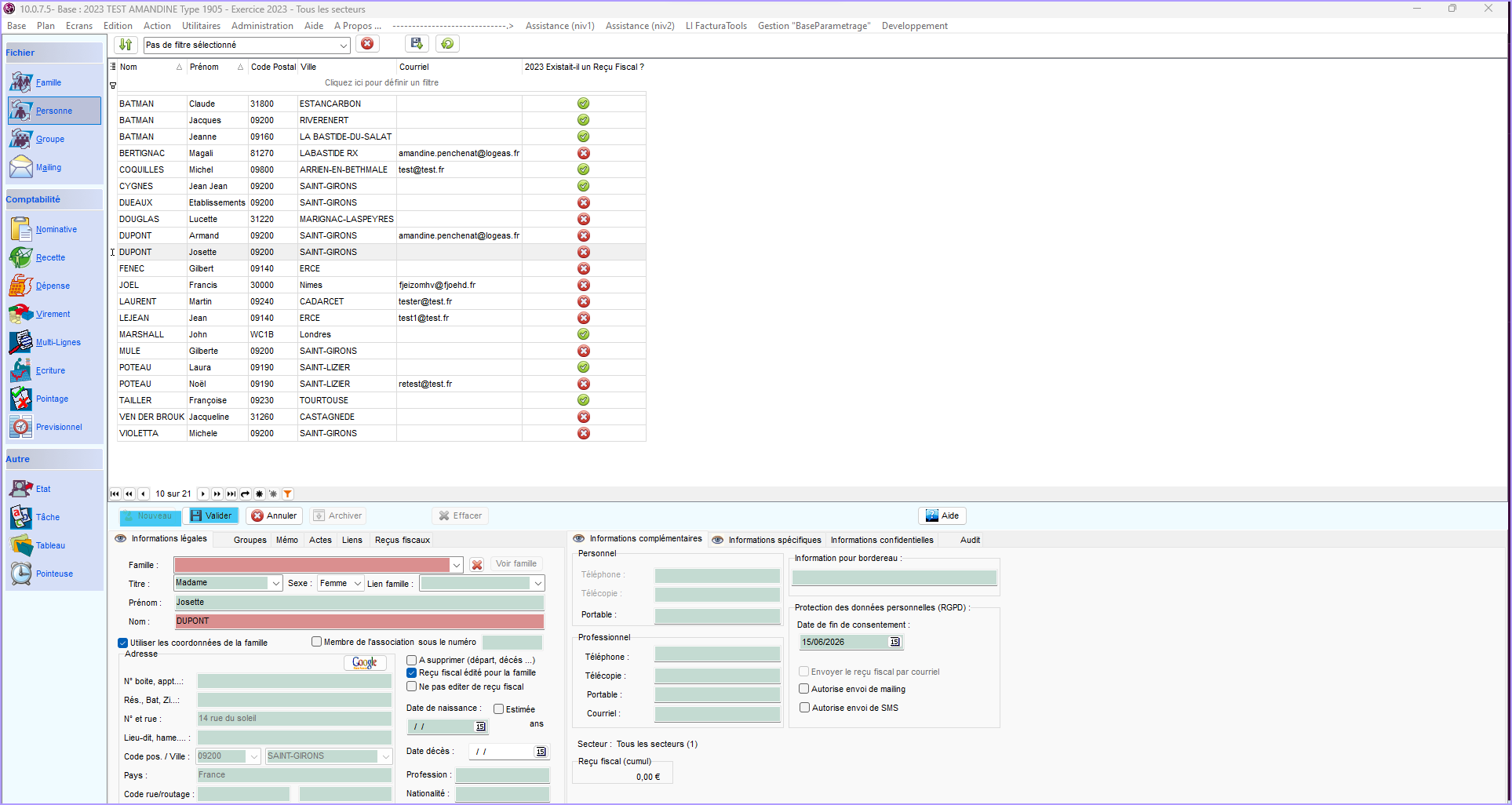Click the Google address lookup button
Image resolution: width=1512 pixels, height=805 pixels.
click(364, 662)
